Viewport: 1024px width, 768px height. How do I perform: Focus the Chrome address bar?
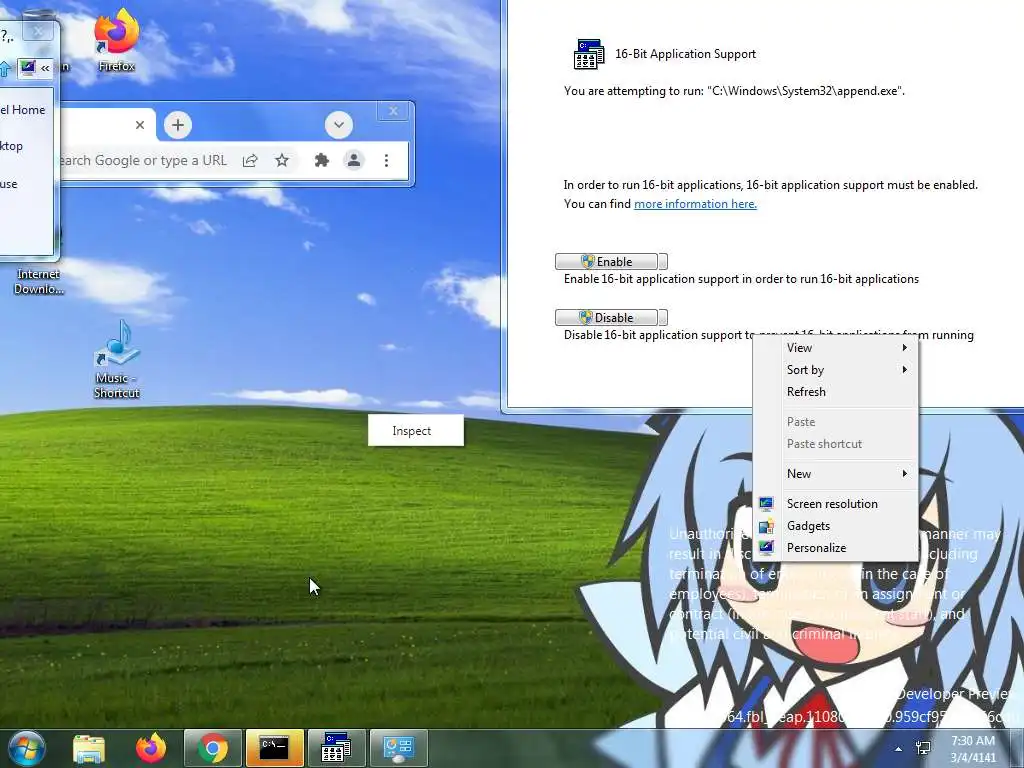[144, 160]
